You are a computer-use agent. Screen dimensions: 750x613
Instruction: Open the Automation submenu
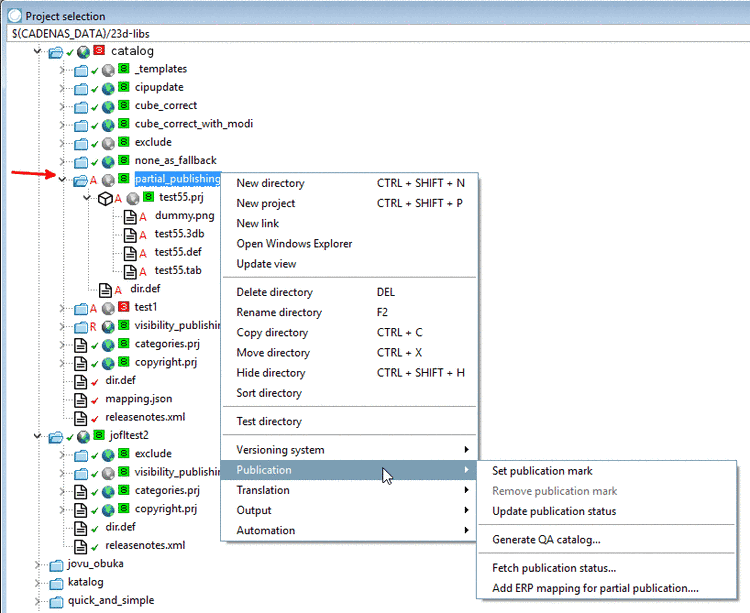tap(349, 530)
